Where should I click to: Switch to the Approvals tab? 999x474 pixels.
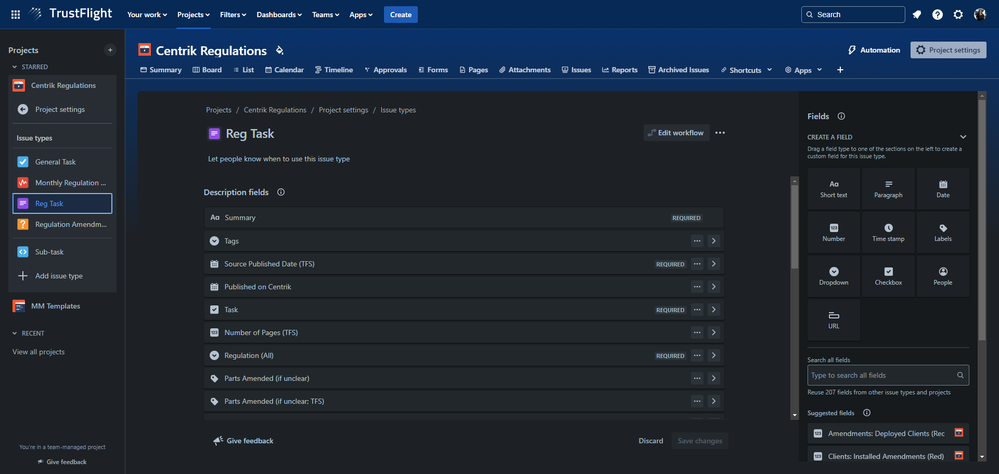[x=385, y=70]
